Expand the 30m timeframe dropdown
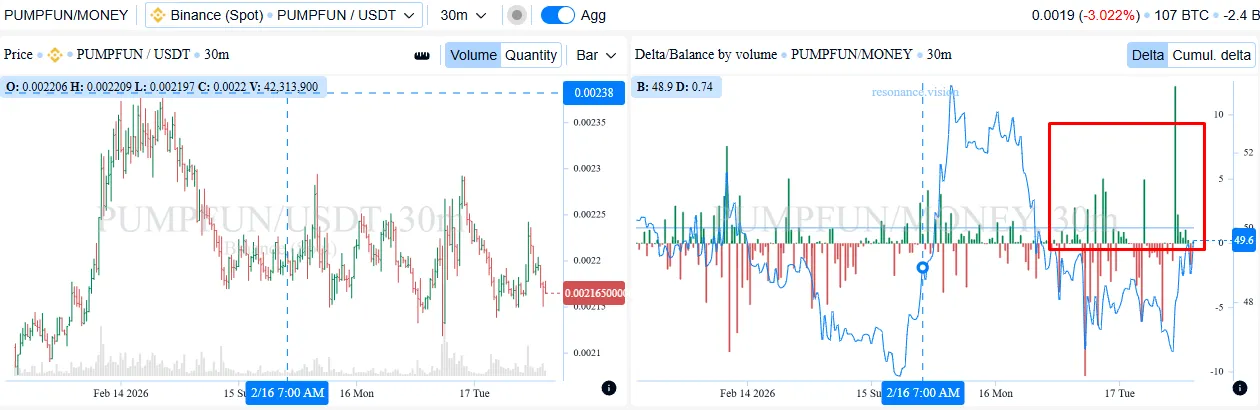Screen dimensions: 1260x410 (464, 15)
